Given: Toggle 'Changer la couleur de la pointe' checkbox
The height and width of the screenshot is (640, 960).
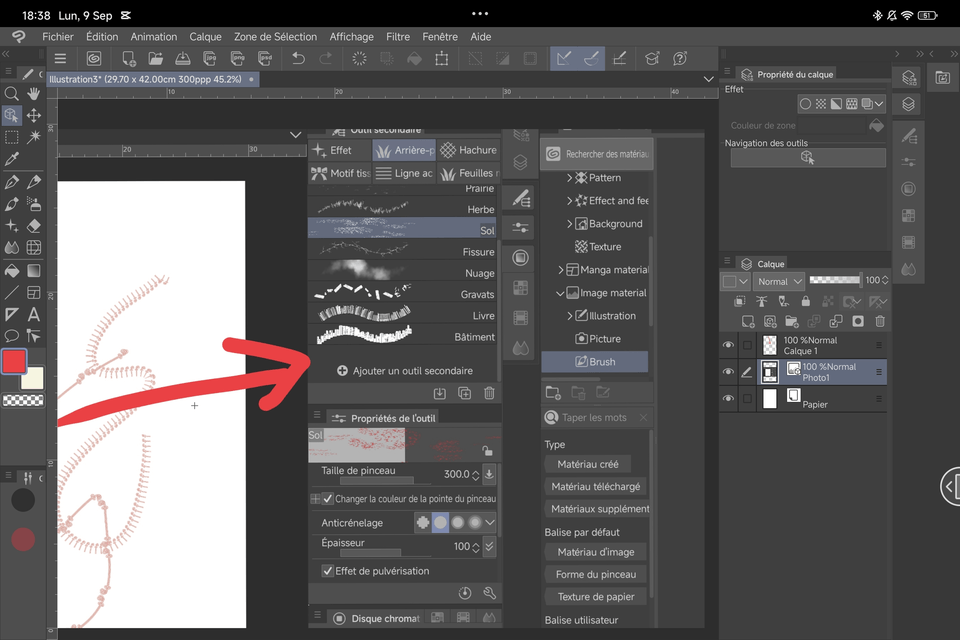Looking at the screenshot, I should tap(328, 499).
